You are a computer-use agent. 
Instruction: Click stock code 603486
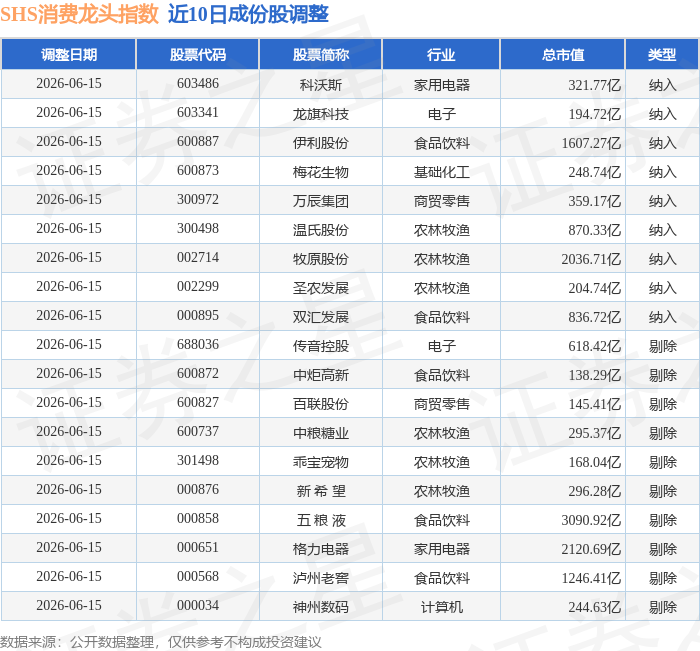198,83
